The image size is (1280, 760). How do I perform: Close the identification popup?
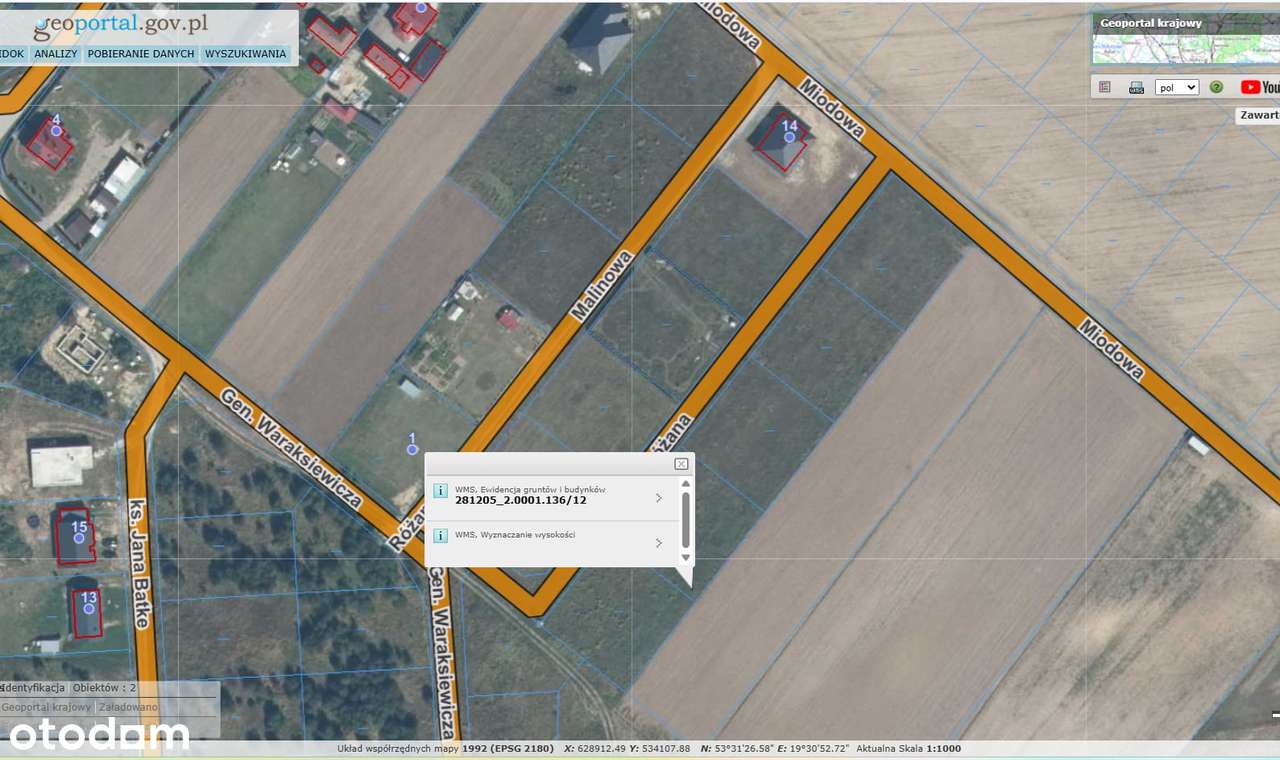[x=681, y=464]
